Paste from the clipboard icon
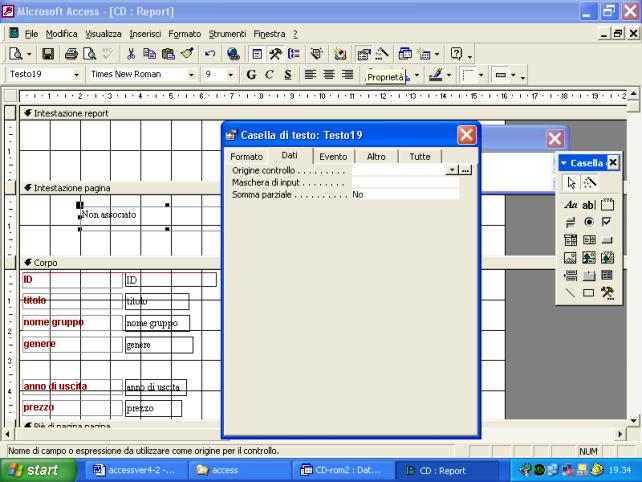642x482 pixels. (x=168, y=54)
